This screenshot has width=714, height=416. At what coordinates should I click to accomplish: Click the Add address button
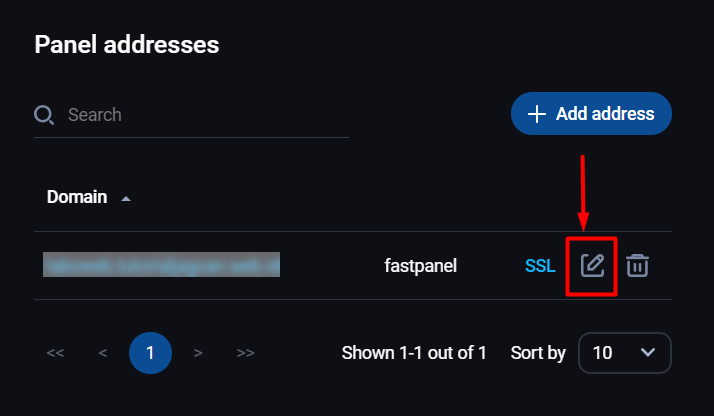591,113
